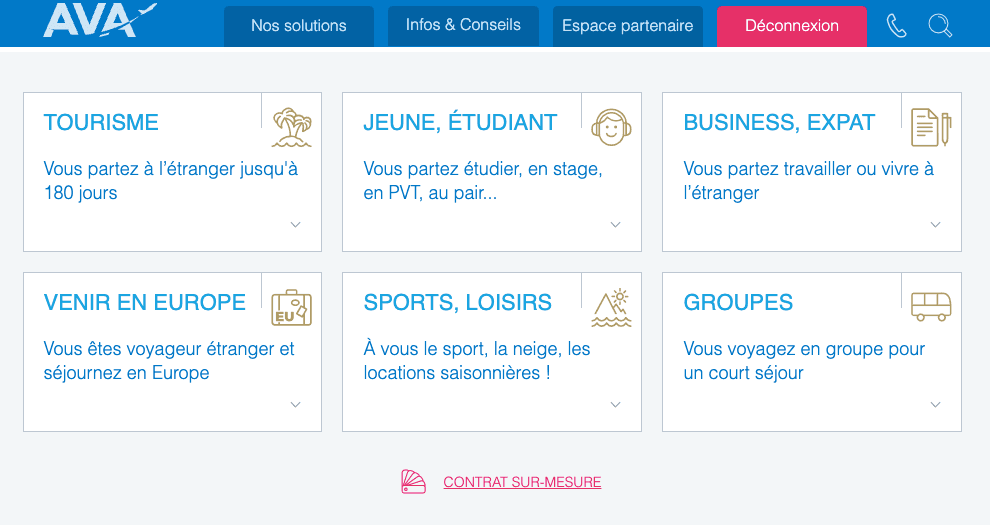Screen dimensions: 990x527
Task: Click the student with headphones icon
Action: click(611, 127)
